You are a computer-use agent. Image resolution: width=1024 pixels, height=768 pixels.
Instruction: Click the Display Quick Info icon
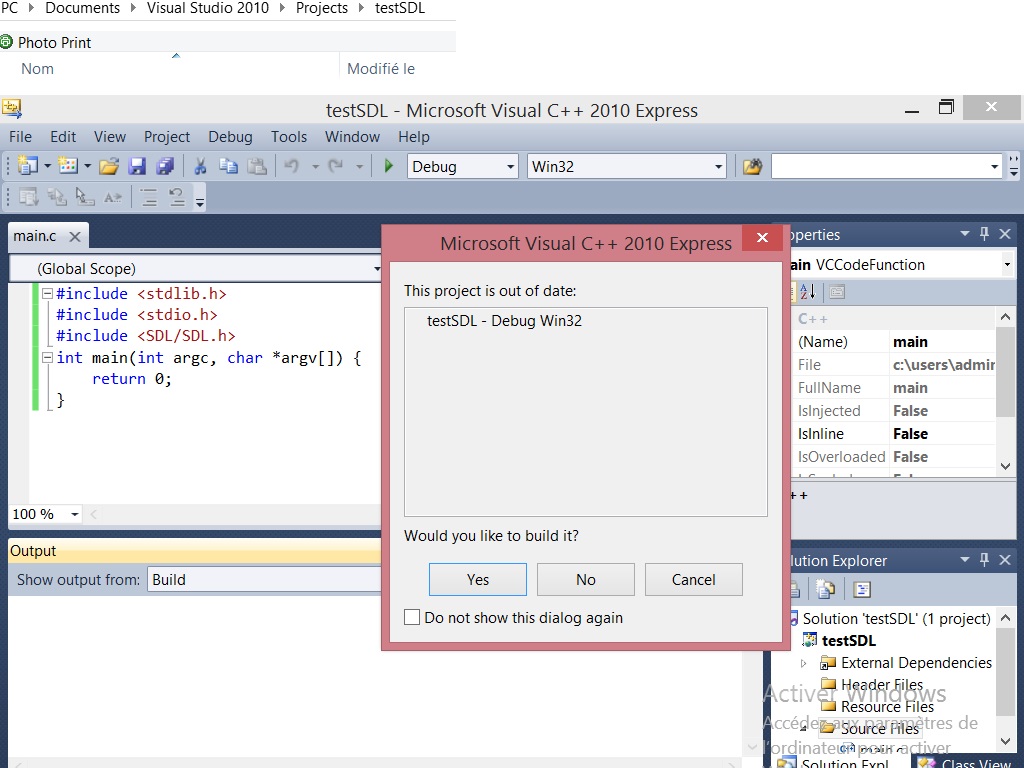pyautogui.click(x=84, y=197)
